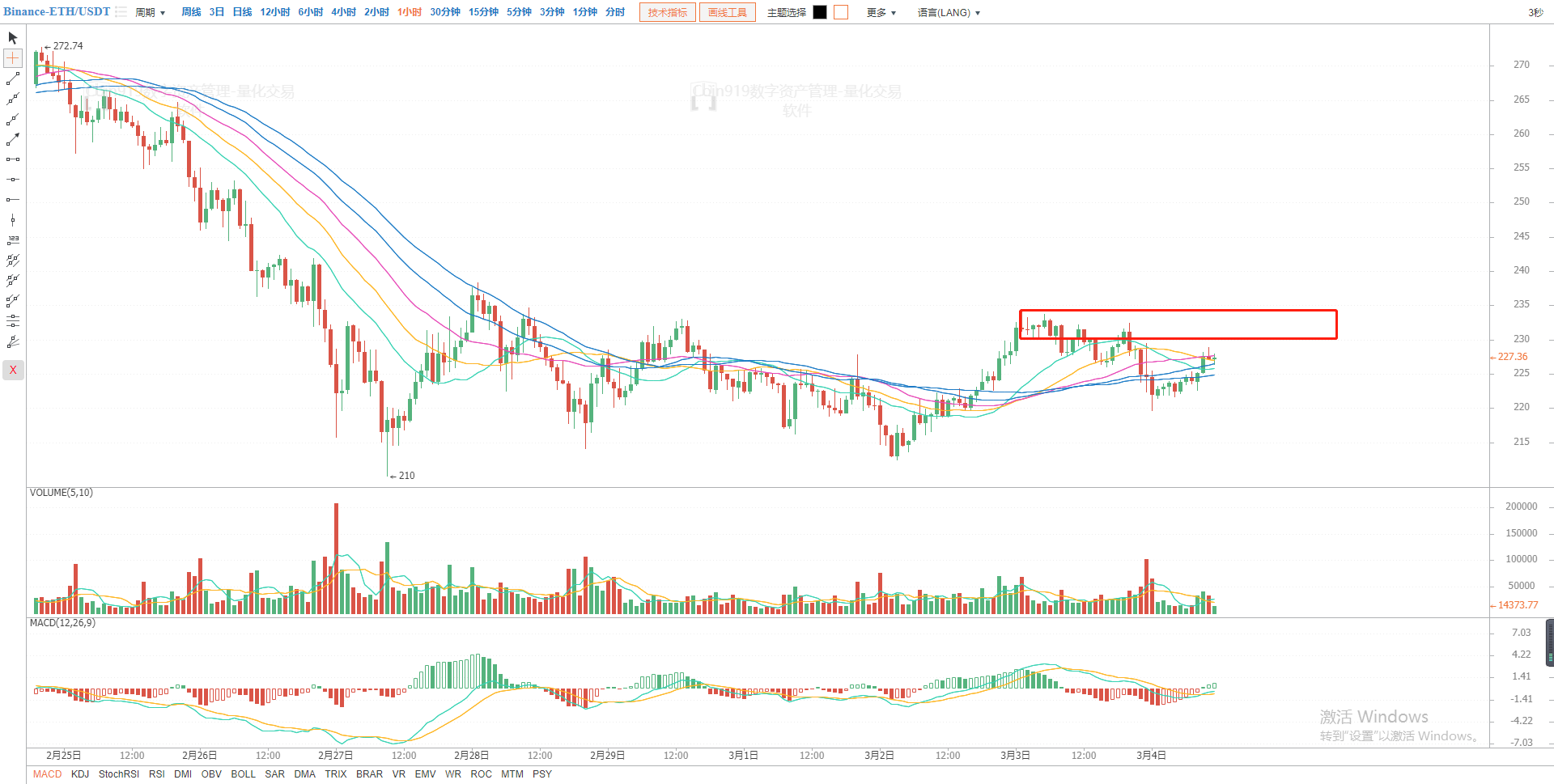Click the 技术指标 indicators button
This screenshot has height=784, width=1554.
[x=668, y=12]
